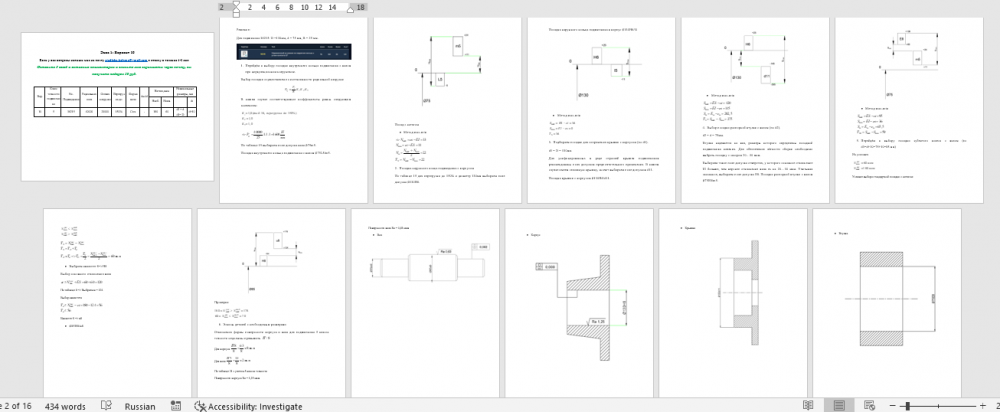Select the page showing the shaft drawing
Image resolution: width=1000 pixels, height=412 pixels.
pyautogui.click(x=422, y=300)
